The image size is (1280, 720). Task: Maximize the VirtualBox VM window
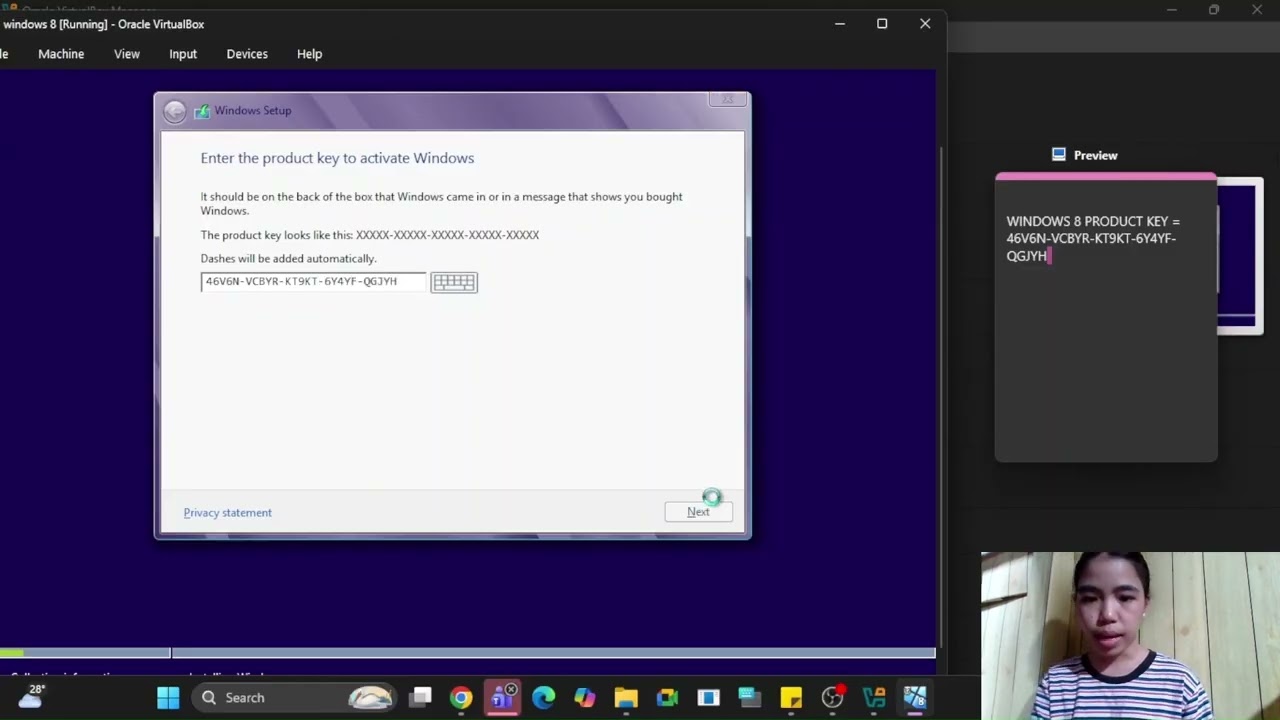[x=882, y=24]
